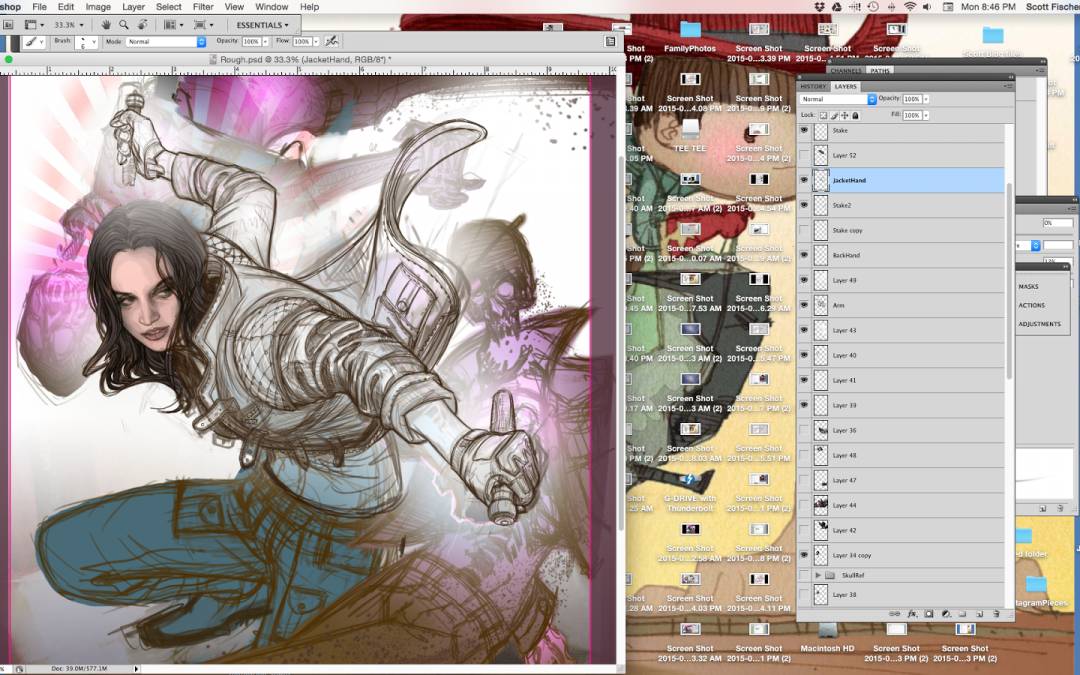Toggle visibility of Stake copy layer
1080x675 pixels.
[804, 230]
